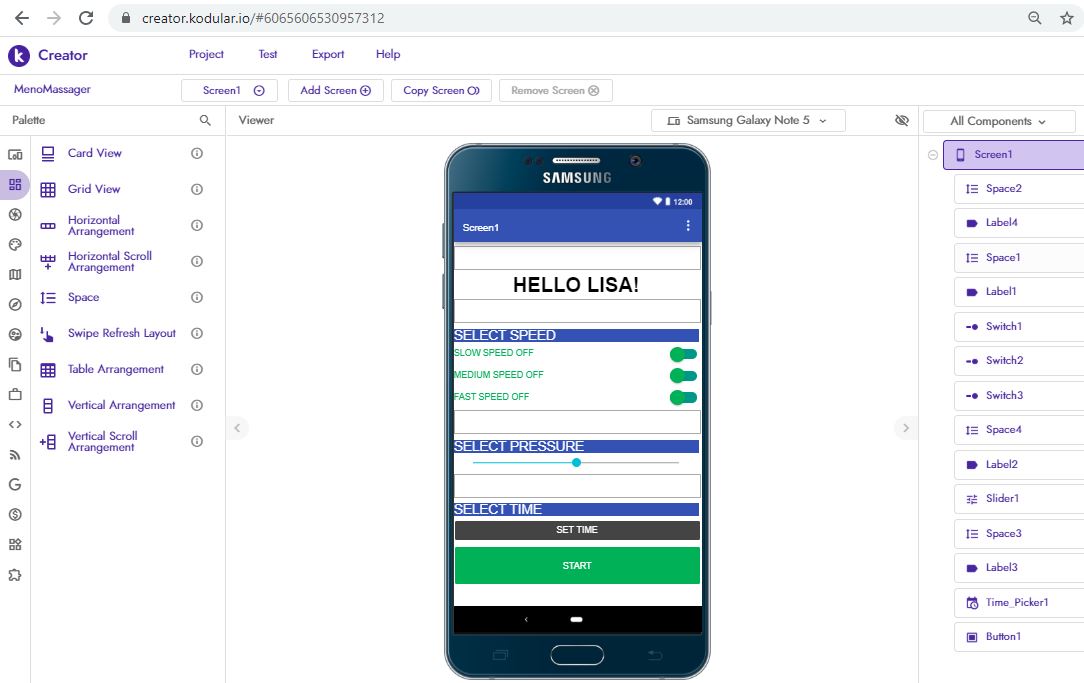Click the Add Screen button
Image resolution: width=1084 pixels, height=683 pixels.
pyautogui.click(x=335, y=91)
